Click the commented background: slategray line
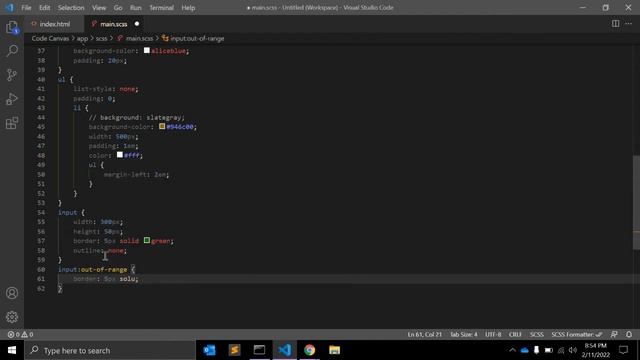The height and width of the screenshot is (360, 640). click(136, 117)
